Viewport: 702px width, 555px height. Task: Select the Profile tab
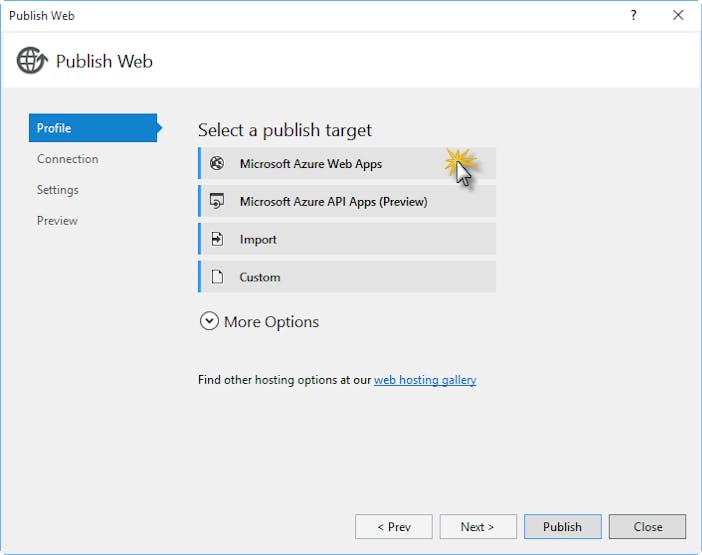pos(93,128)
